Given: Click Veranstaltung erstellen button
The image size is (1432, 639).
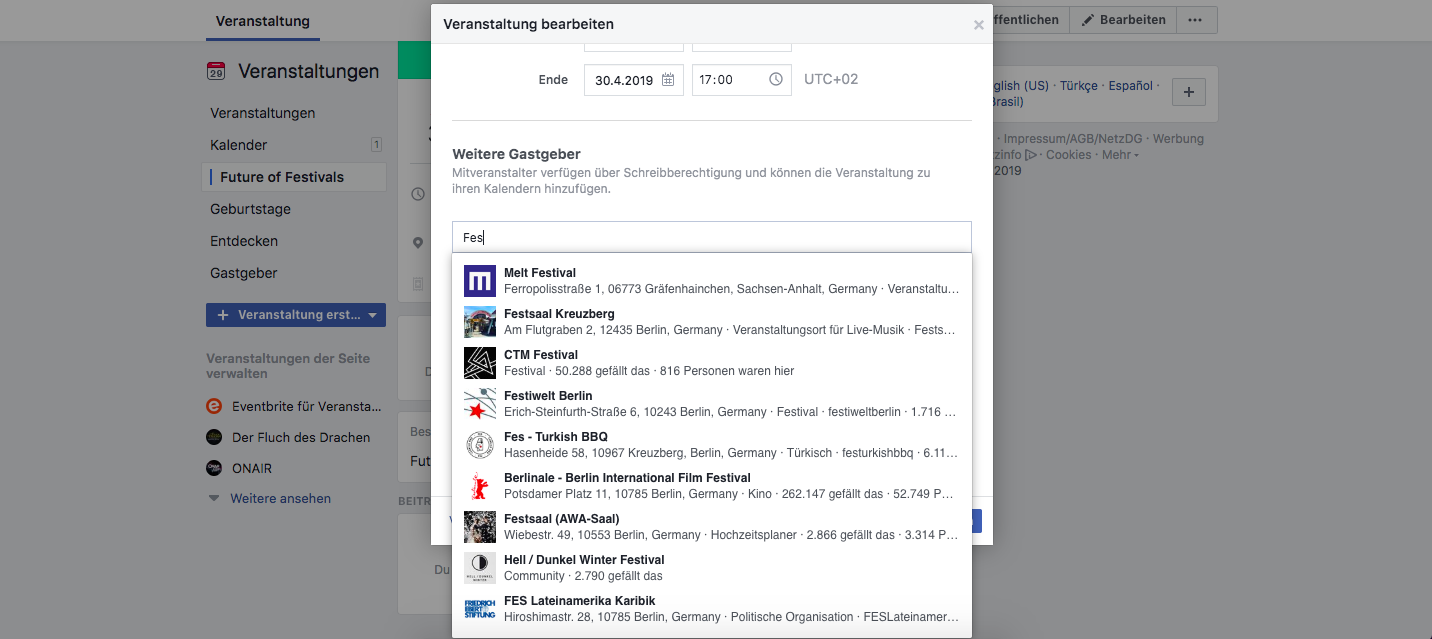Looking at the screenshot, I should pyautogui.click(x=296, y=315).
